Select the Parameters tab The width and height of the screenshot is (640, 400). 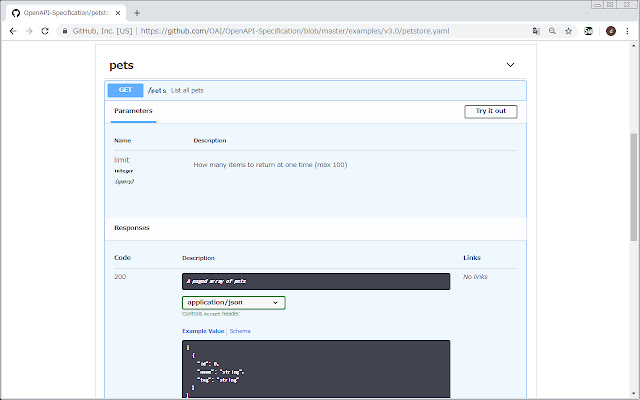tap(133, 111)
